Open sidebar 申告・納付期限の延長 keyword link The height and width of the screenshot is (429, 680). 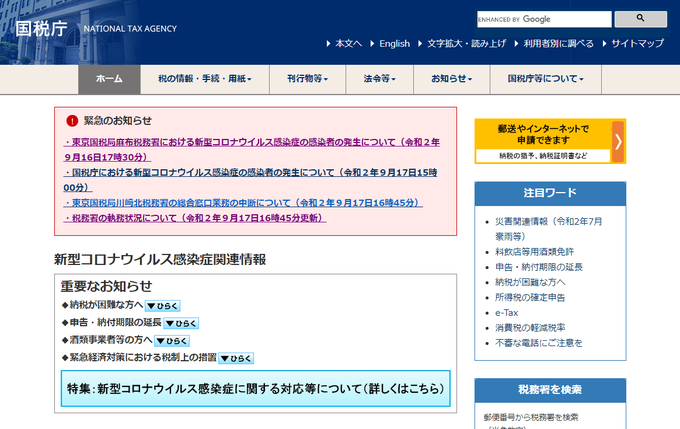pyautogui.click(x=539, y=267)
